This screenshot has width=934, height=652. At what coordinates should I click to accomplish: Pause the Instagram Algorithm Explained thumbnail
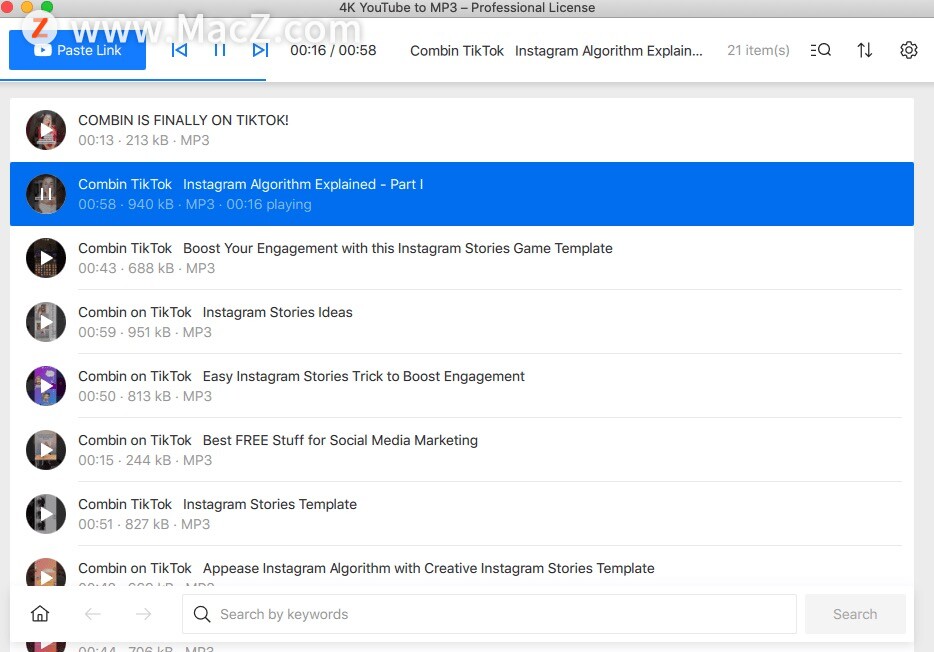coord(46,194)
